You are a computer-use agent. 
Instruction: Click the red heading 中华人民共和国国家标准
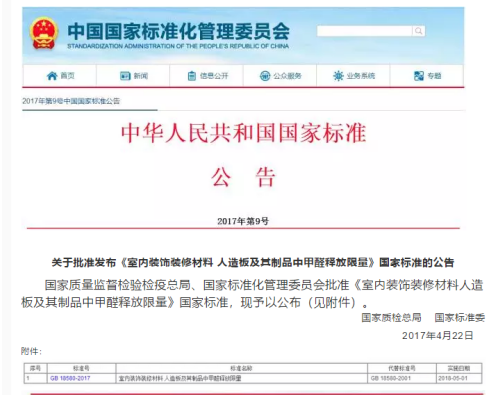(x=243, y=133)
